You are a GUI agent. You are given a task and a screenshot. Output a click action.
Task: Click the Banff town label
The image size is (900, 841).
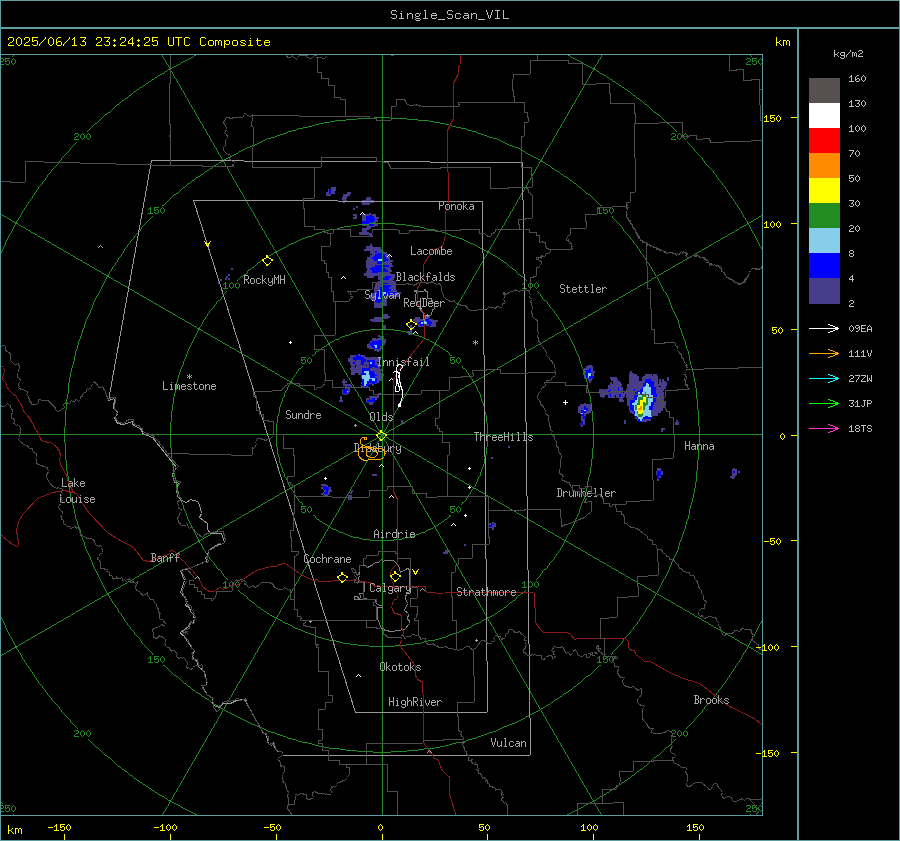click(165, 557)
